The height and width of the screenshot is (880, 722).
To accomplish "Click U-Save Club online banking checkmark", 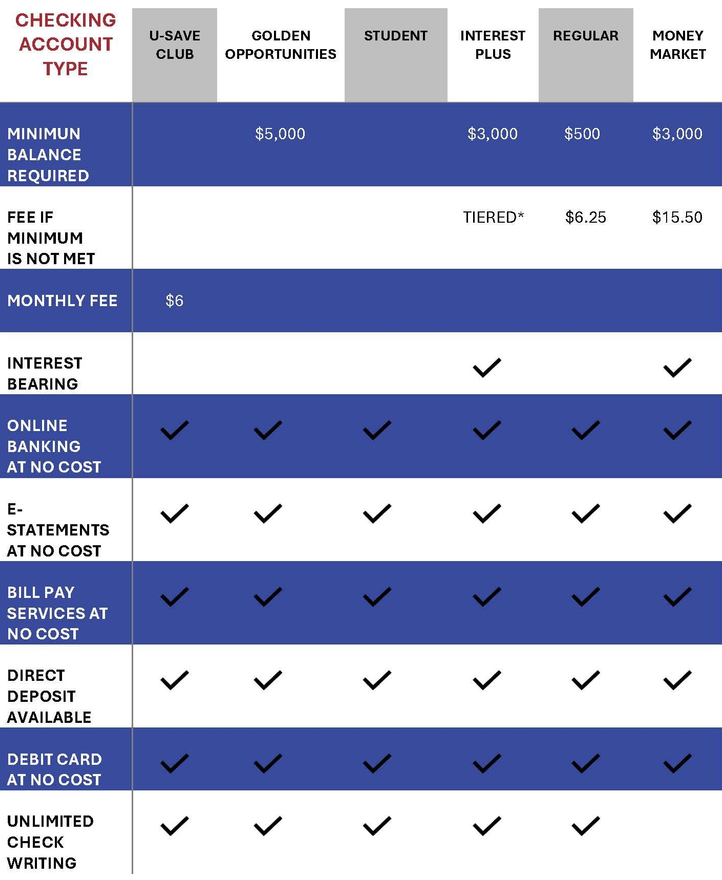I will (x=175, y=430).
